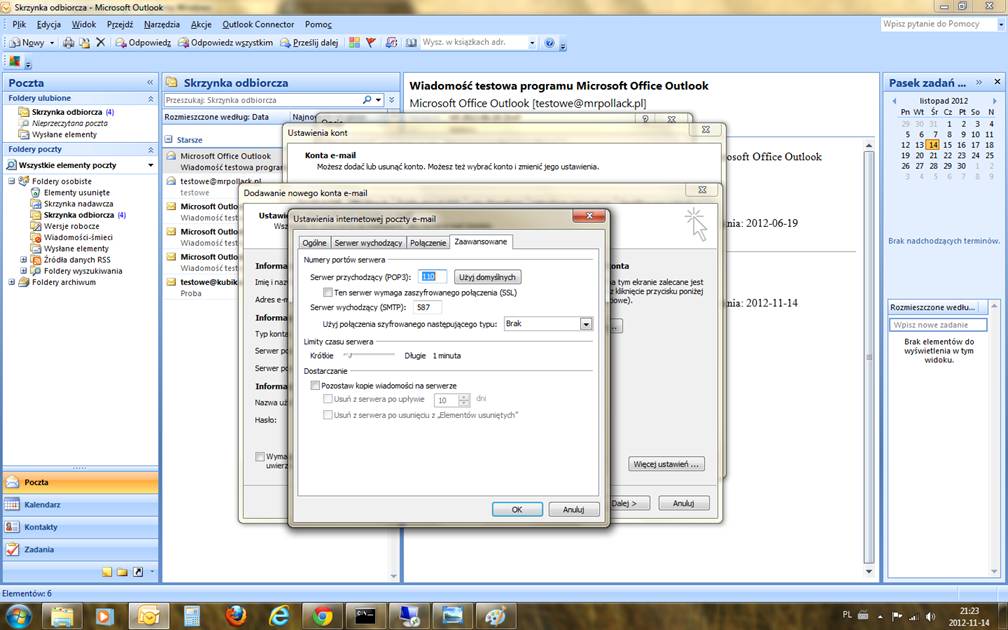Click the Delete (X) icon in the toolbar

click(100, 43)
